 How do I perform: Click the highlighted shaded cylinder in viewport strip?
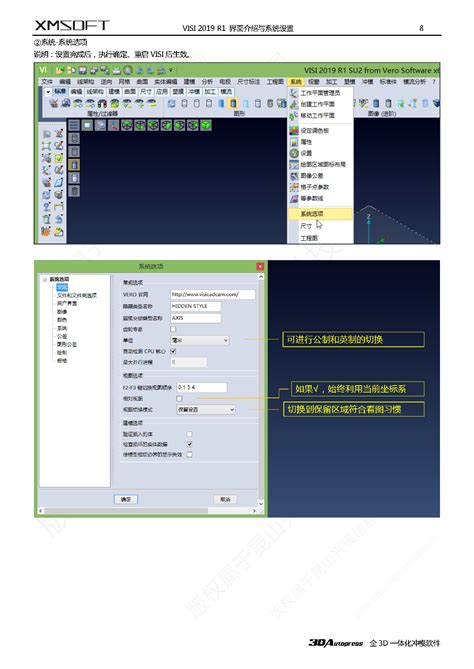(74, 165)
